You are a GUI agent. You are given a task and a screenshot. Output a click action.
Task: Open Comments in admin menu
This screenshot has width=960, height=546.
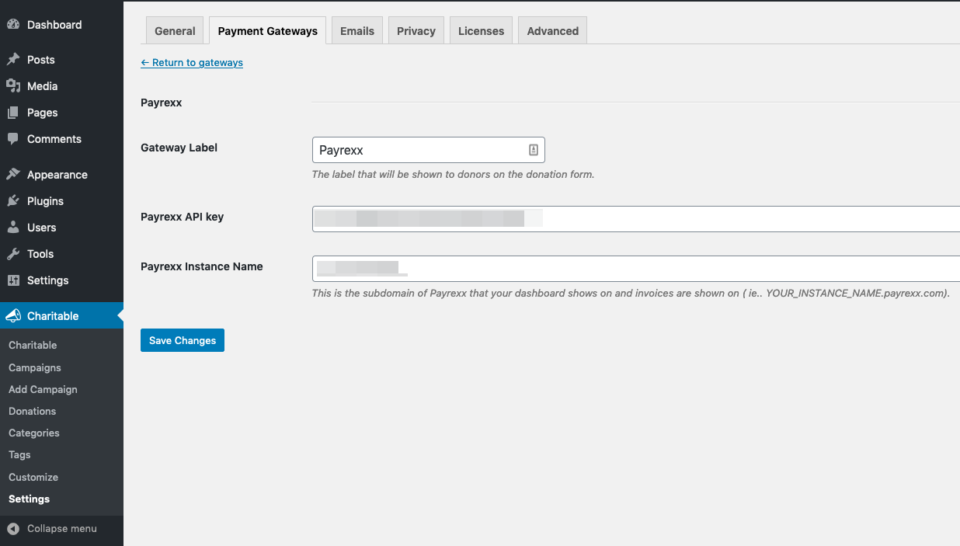(54, 139)
